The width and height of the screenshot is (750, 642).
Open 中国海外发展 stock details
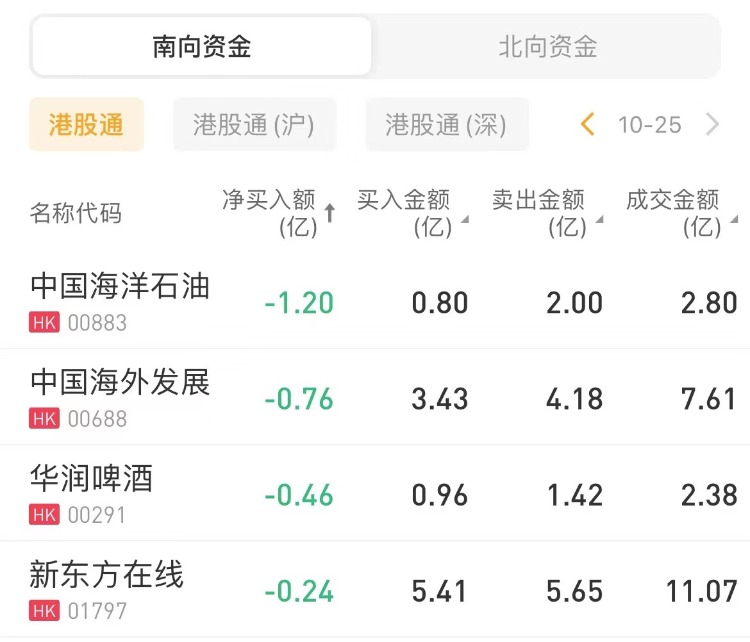120,382
